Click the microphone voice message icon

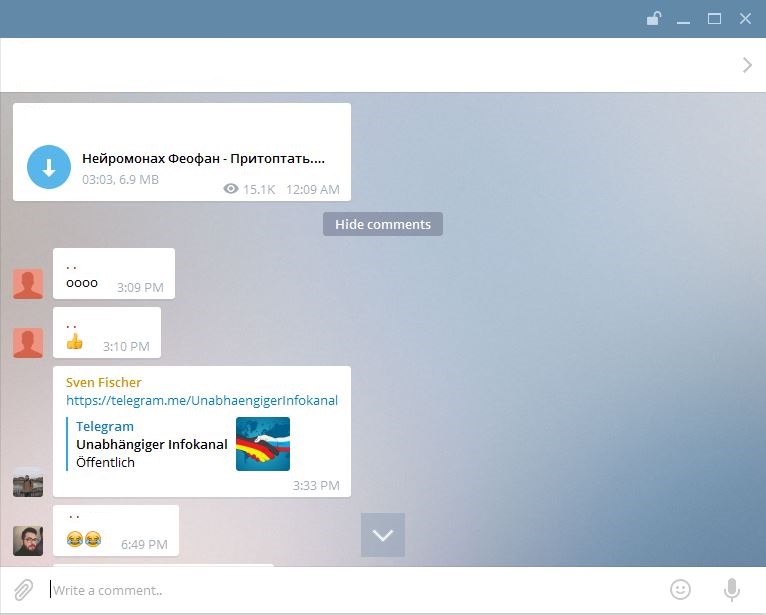click(731, 590)
